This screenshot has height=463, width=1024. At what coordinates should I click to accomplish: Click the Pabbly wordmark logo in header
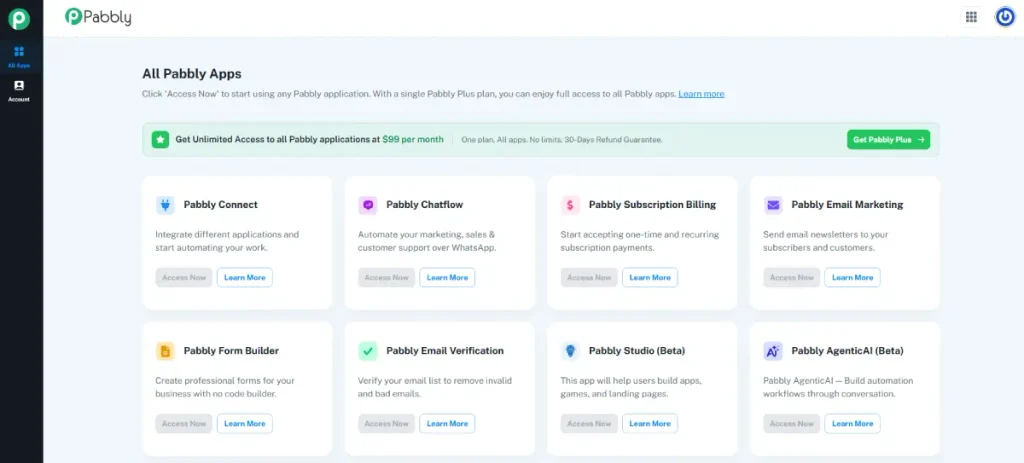pos(98,17)
